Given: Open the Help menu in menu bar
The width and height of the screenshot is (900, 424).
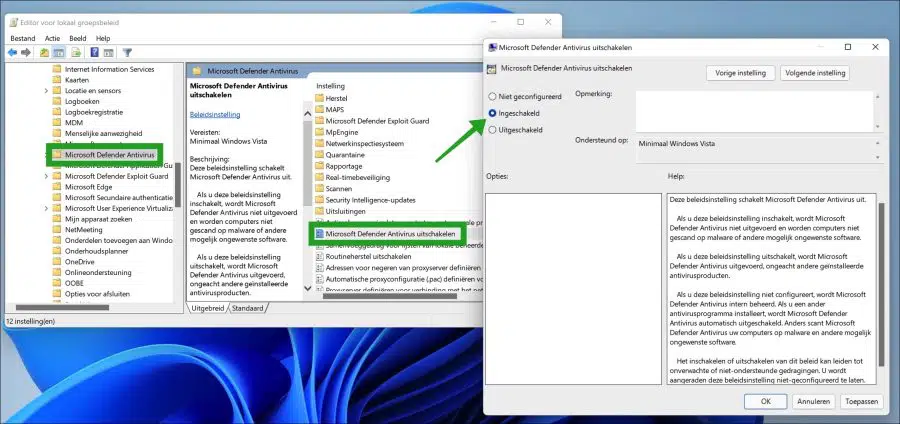Looking at the screenshot, I should tap(103, 38).
